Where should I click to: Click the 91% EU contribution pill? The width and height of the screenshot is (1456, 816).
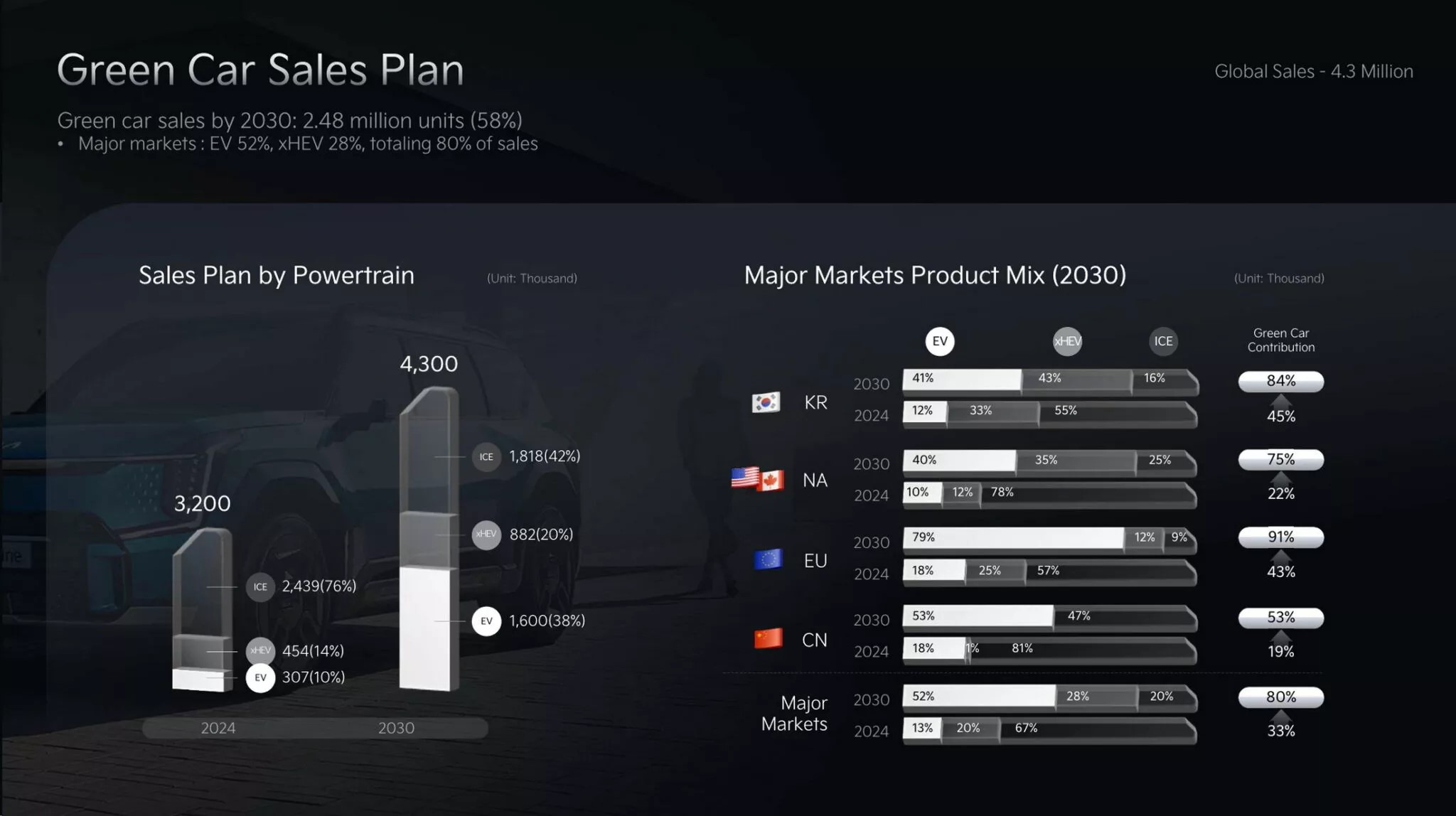pos(1281,537)
